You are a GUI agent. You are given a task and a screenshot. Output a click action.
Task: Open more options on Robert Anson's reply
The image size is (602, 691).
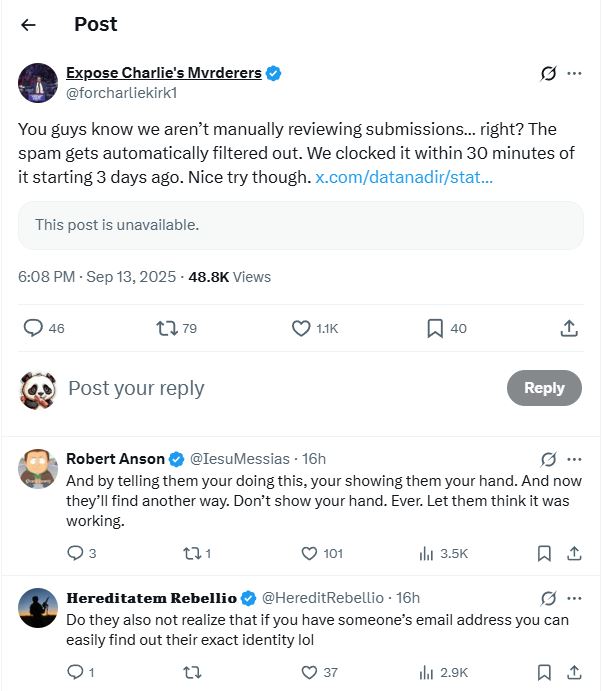point(574,459)
